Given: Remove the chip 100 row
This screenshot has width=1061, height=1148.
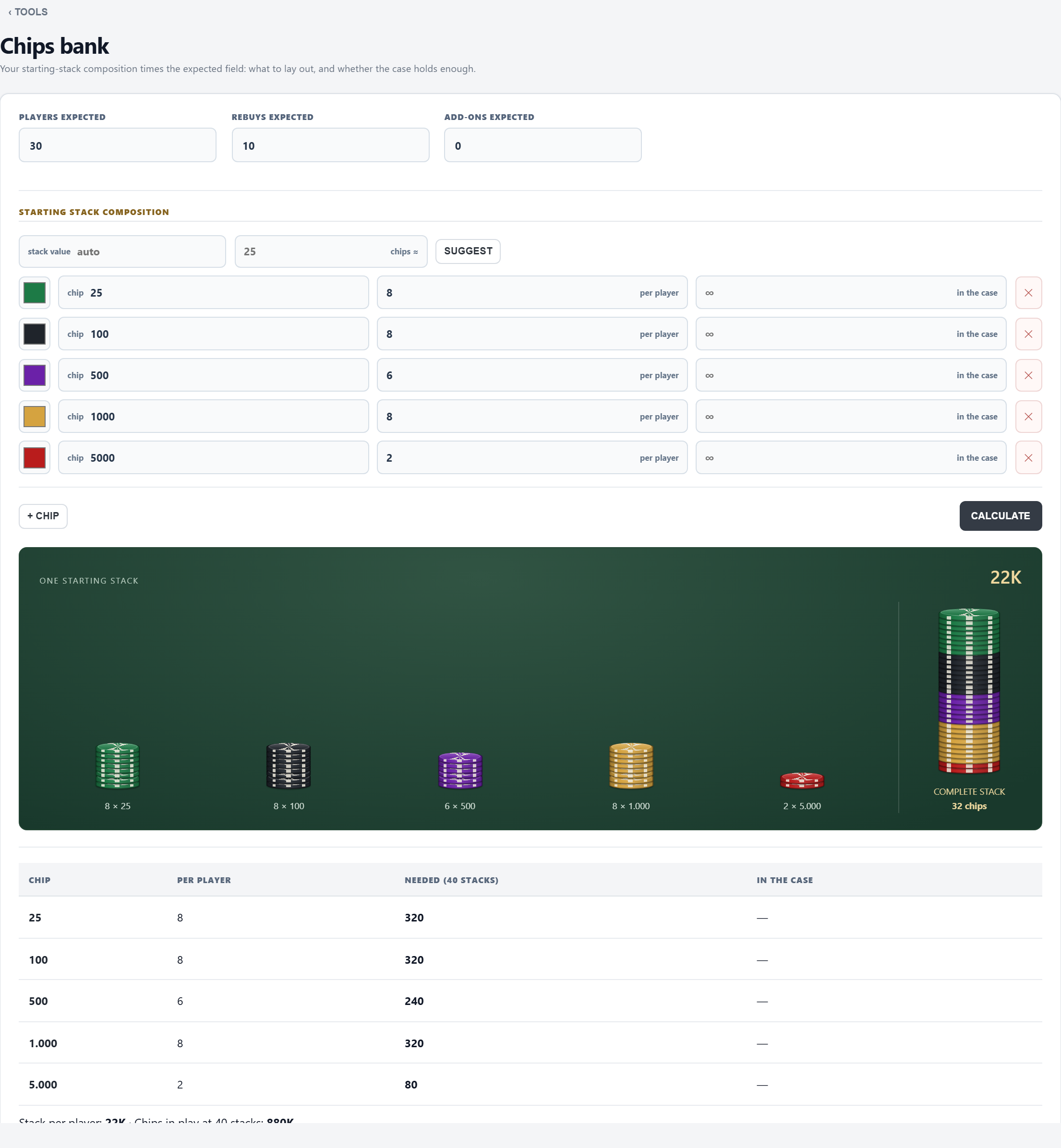Looking at the screenshot, I should coord(1028,334).
